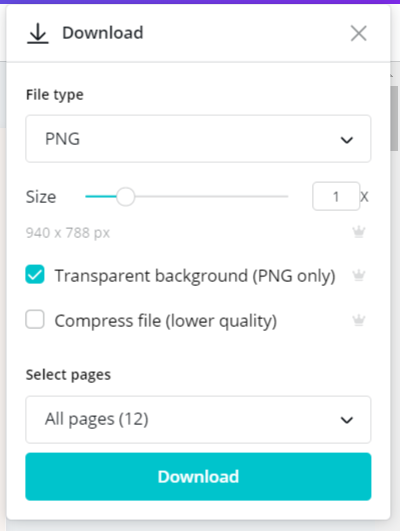Click the Size slider track's gray portion

211,196
